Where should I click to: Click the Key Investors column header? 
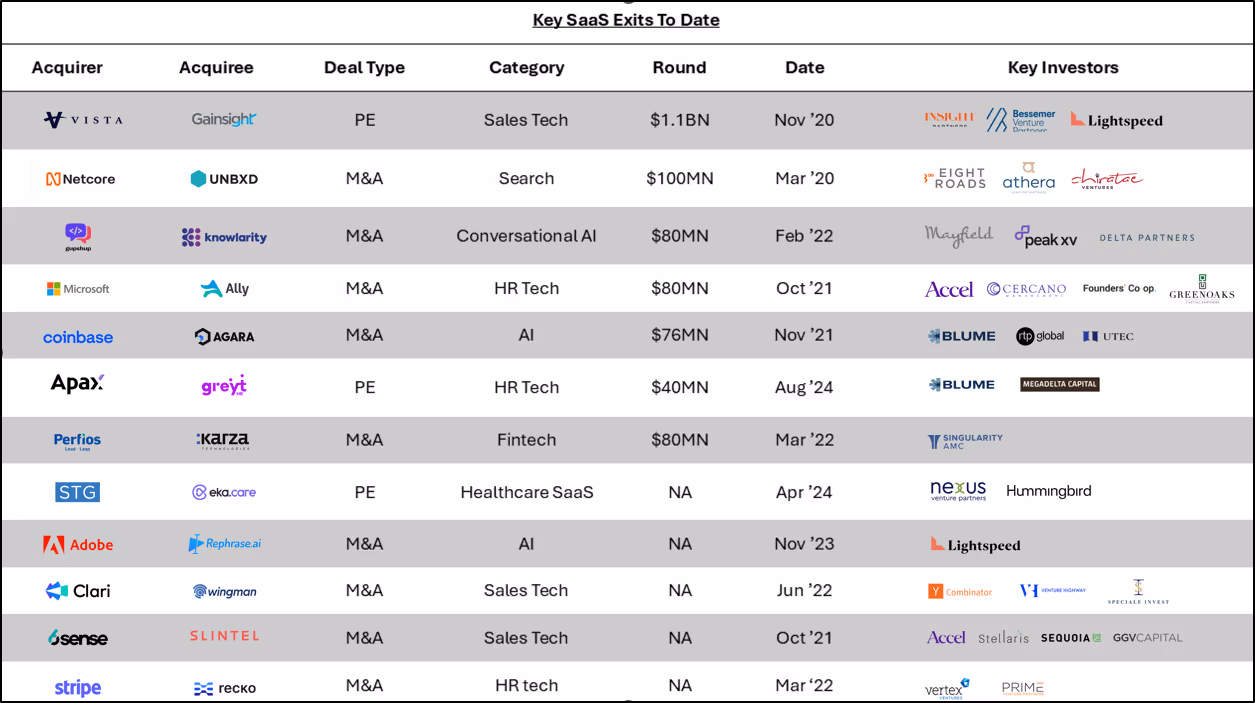[1063, 68]
